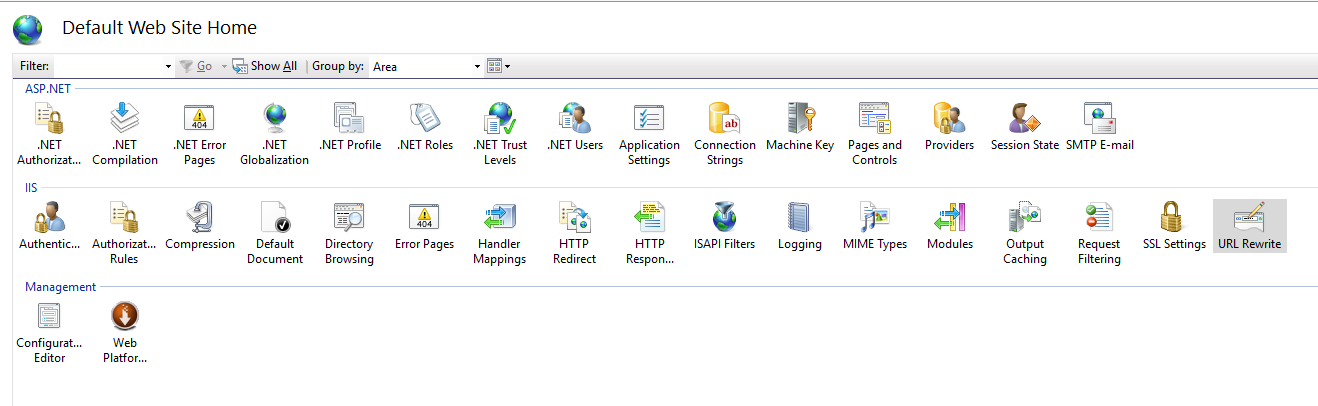Open Request Filtering feature

coord(1099,218)
